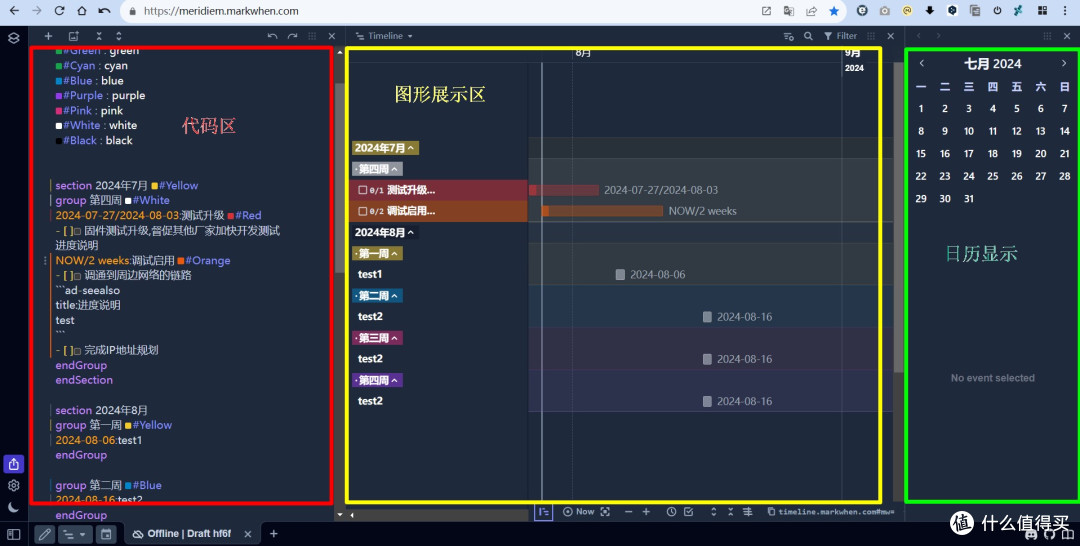Click the search icon in timeline header

click(x=808, y=36)
